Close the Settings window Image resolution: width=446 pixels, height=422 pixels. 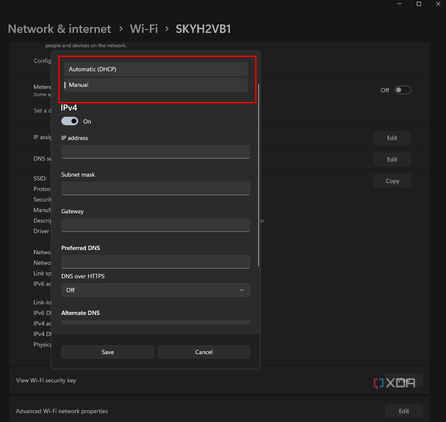point(438,4)
